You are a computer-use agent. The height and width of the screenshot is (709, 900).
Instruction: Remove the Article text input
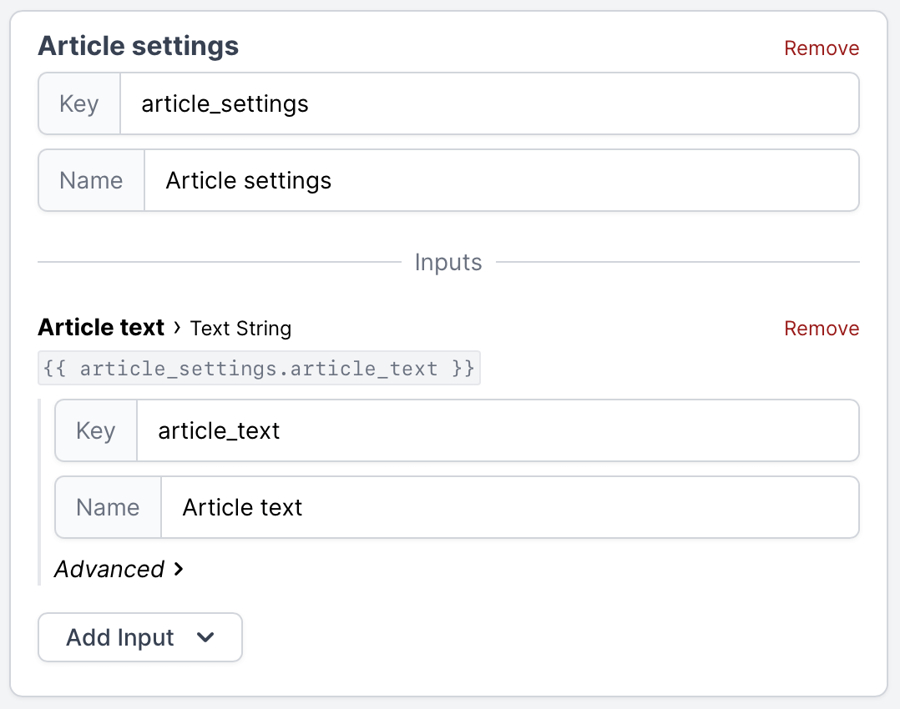pos(821,328)
